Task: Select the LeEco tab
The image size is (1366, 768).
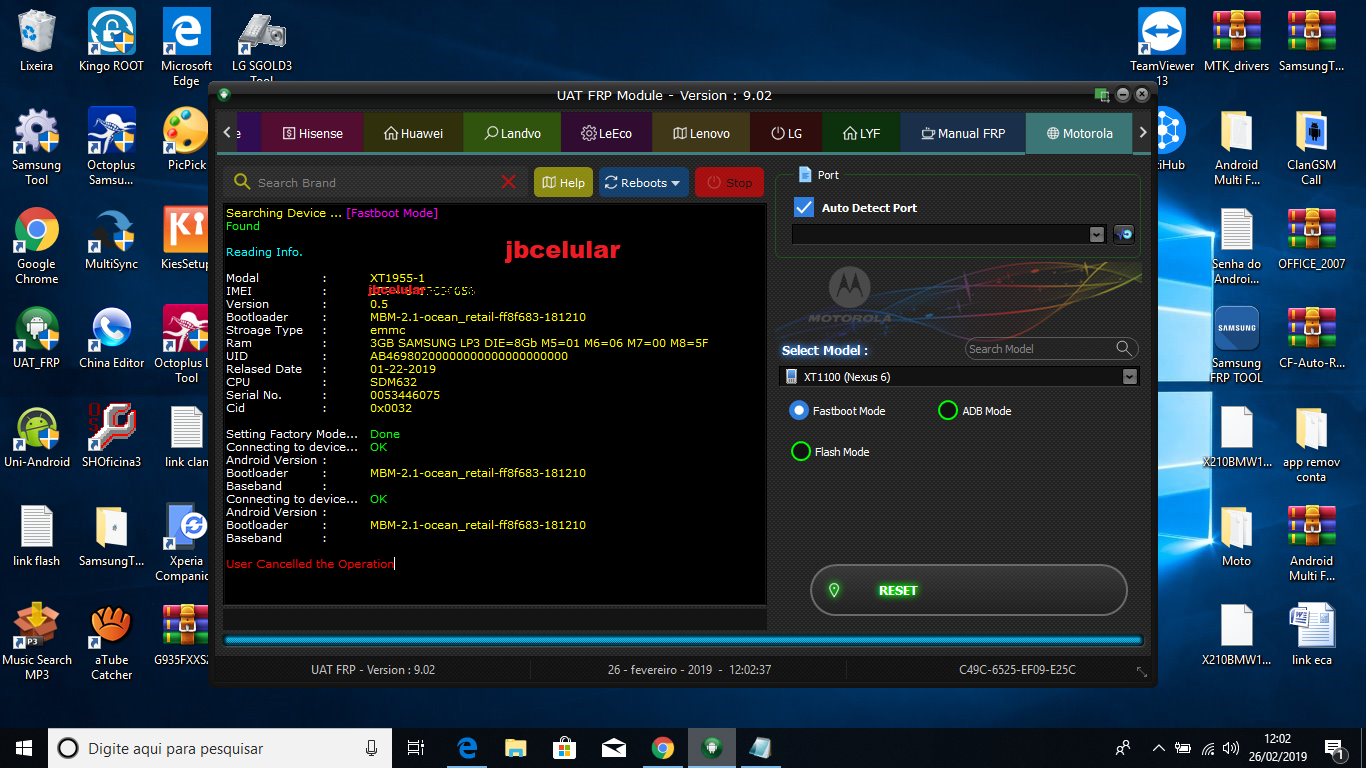Action: (607, 133)
